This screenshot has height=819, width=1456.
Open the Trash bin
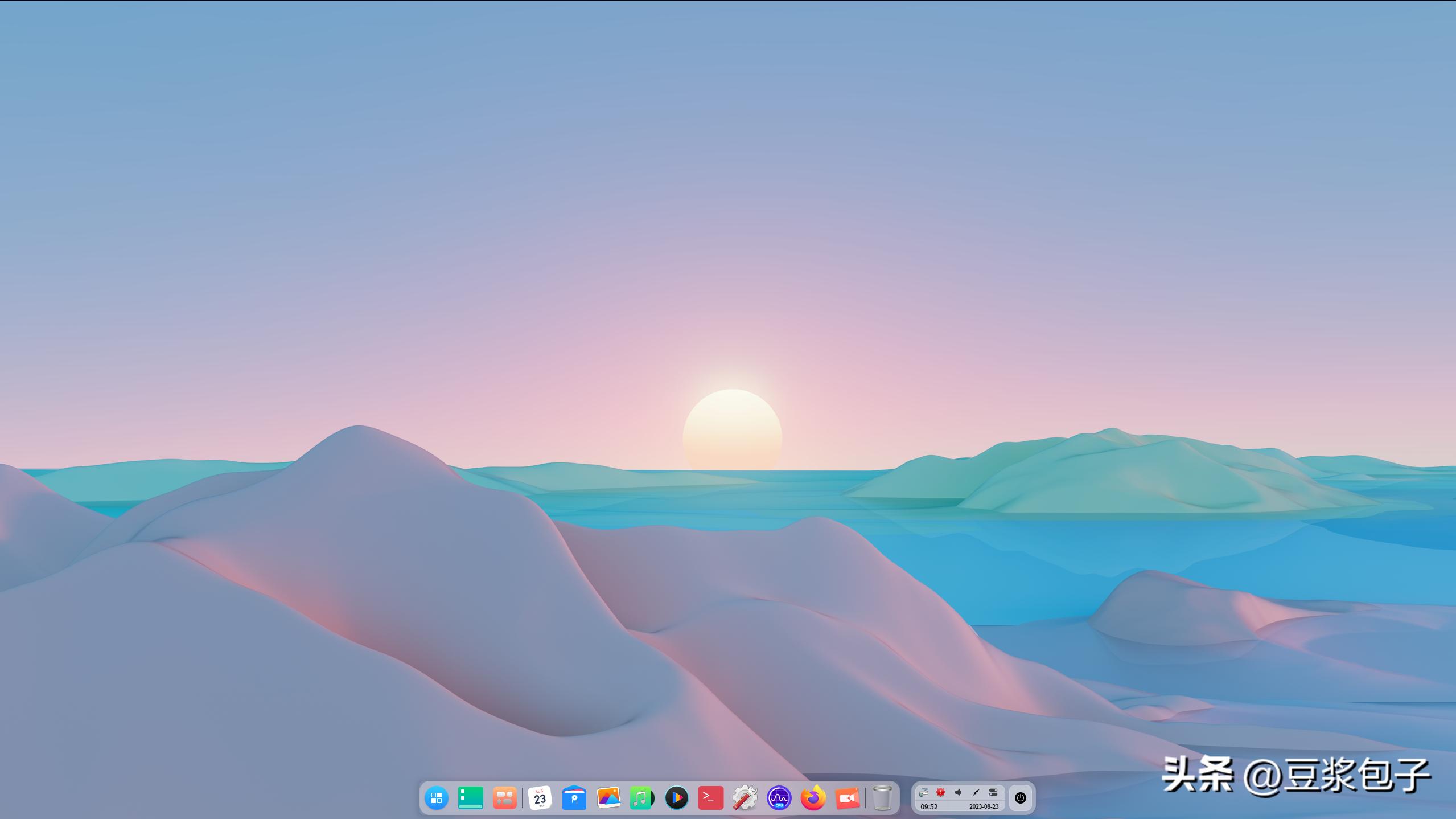click(x=884, y=797)
